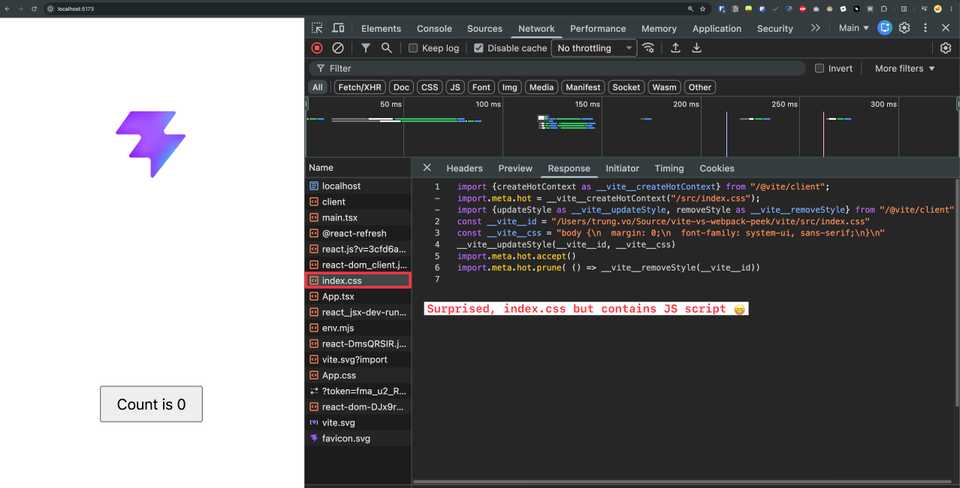Select @react-refresh request row
The width and height of the screenshot is (960, 488).
coord(358,233)
